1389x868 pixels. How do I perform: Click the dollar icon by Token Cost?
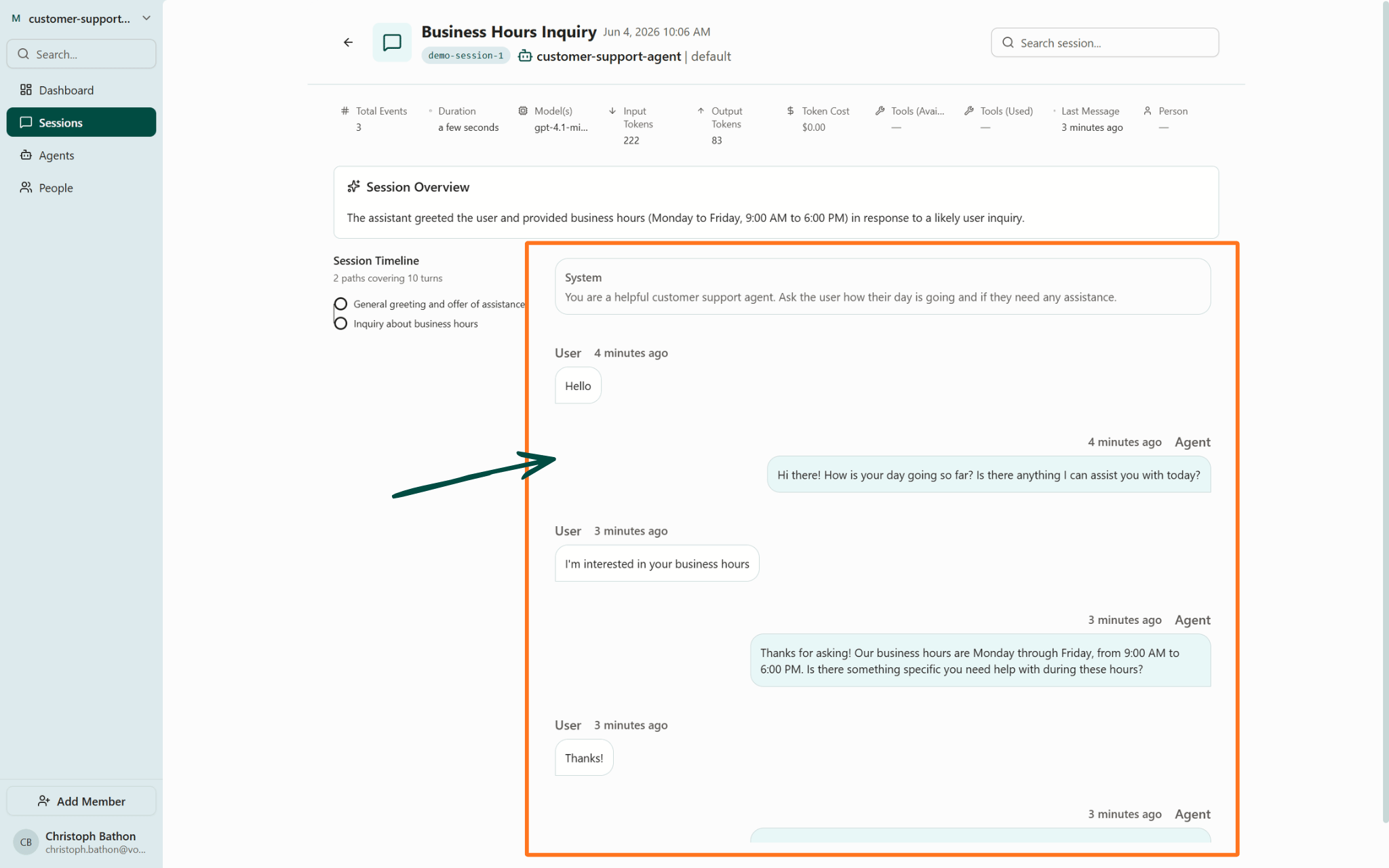pos(790,111)
